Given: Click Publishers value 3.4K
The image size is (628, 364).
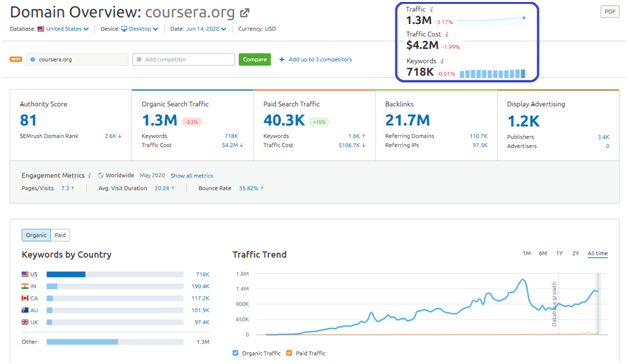Looking at the screenshot, I should click(603, 137).
